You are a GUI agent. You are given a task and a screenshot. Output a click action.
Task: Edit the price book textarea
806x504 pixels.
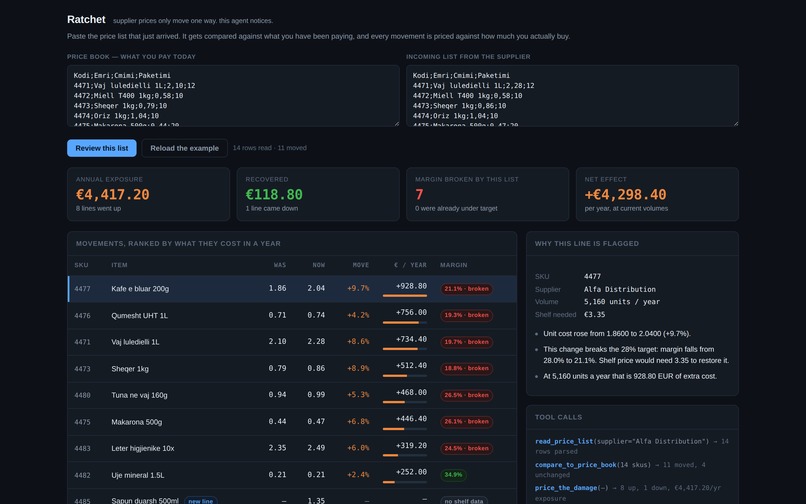233,96
